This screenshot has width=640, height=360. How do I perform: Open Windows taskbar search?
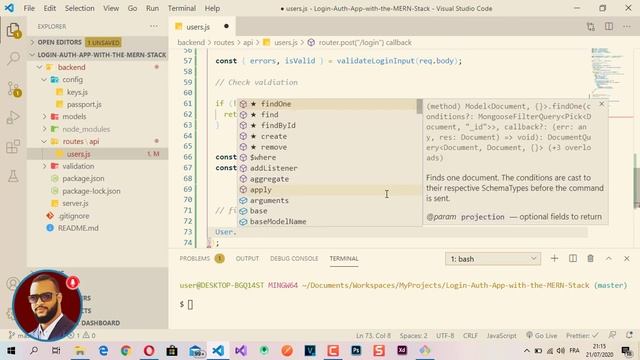tap(34, 351)
